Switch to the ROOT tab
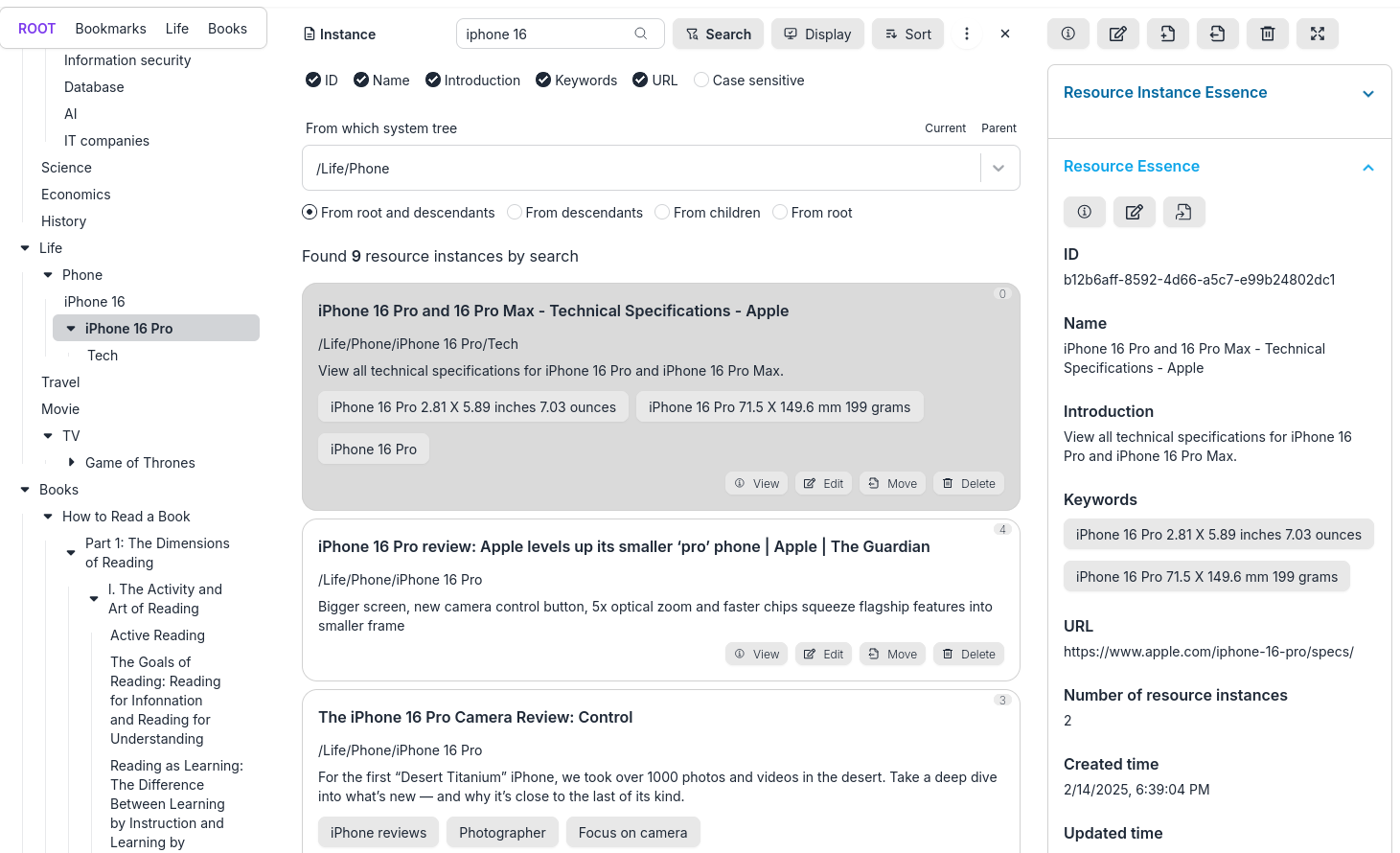Screen dimensions: 1400x853 coord(37,29)
